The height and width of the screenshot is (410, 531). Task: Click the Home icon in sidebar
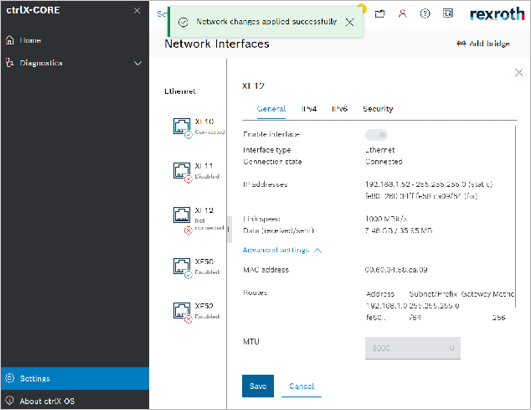[x=10, y=40]
